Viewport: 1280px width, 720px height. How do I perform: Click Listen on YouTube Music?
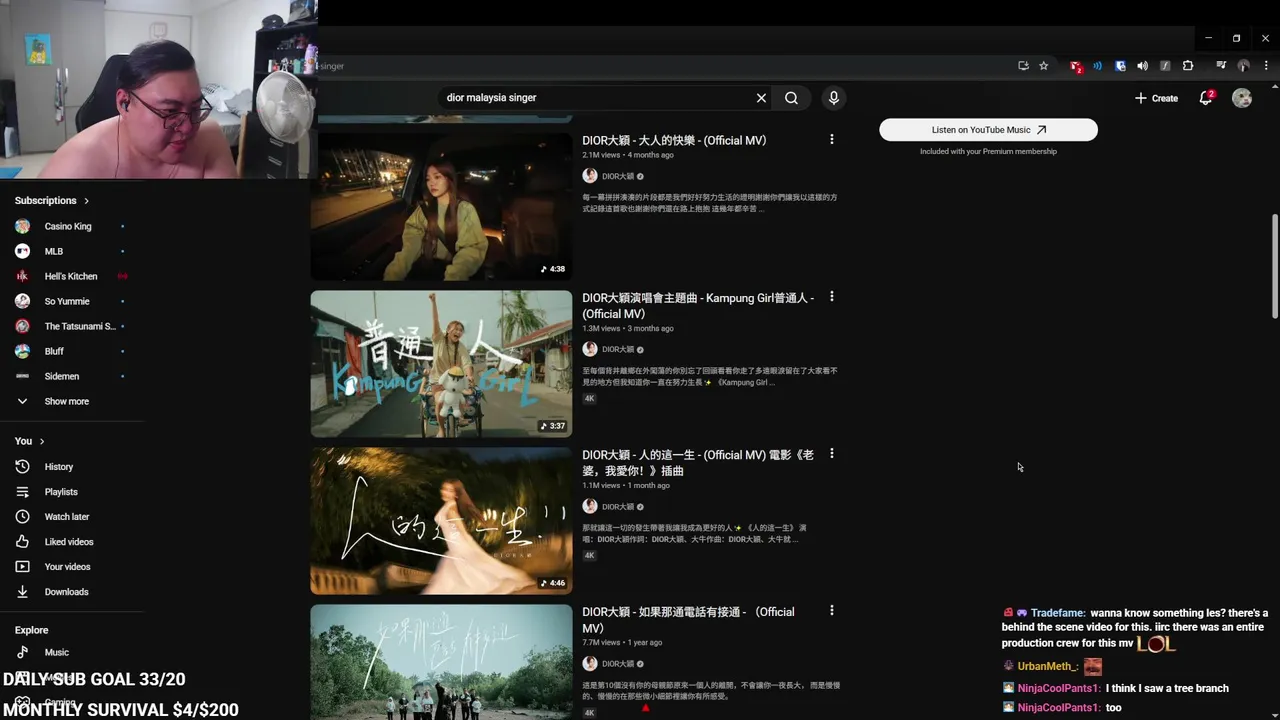(x=988, y=130)
